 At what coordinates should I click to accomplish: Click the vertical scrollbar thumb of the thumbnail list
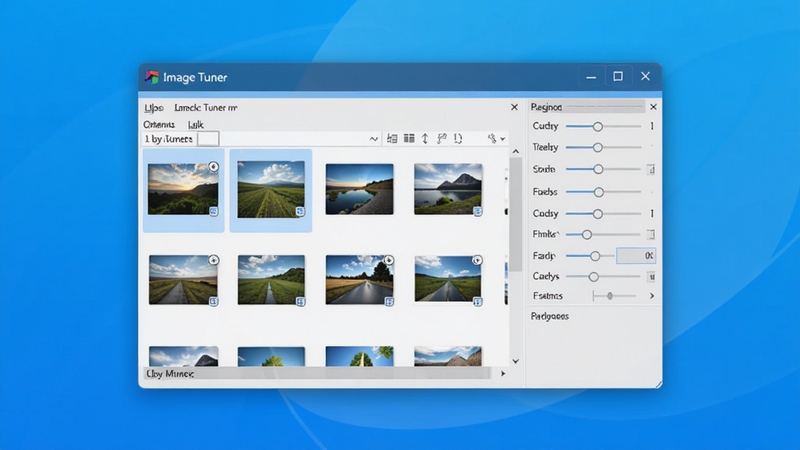pyautogui.click(x=516, y=214)
